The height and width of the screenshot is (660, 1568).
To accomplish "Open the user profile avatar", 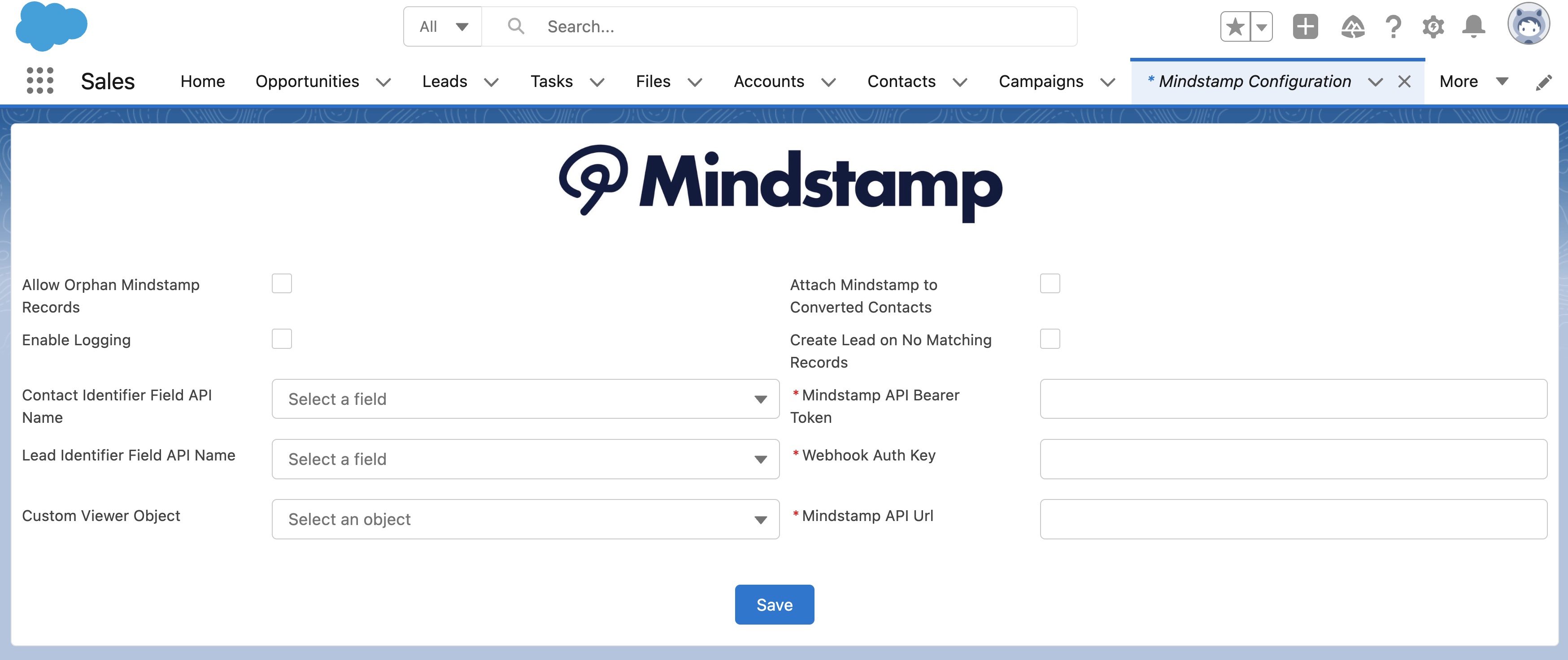I will [1529, 24].
